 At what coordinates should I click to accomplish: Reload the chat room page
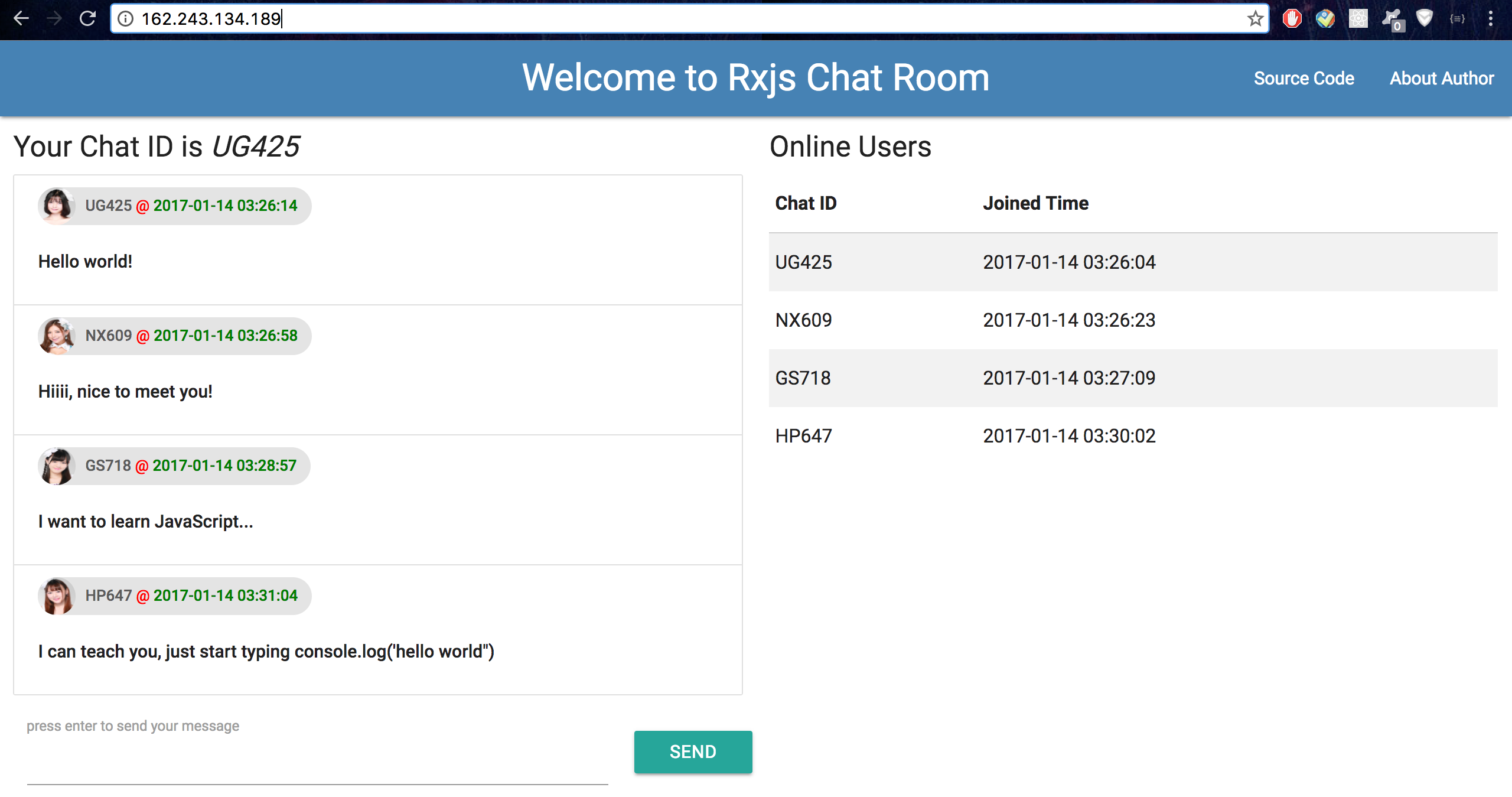[x=87, y=19]
